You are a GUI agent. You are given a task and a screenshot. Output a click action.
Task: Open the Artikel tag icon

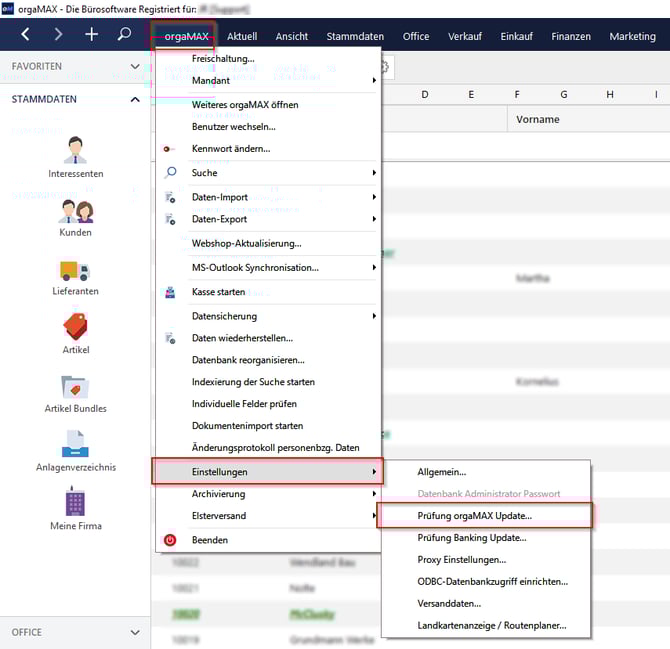point(75,327)
